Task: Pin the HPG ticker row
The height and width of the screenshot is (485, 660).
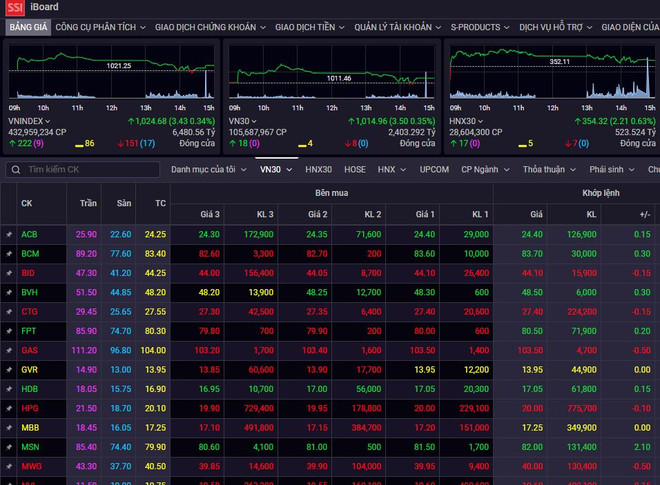Action: coord(9,408)
